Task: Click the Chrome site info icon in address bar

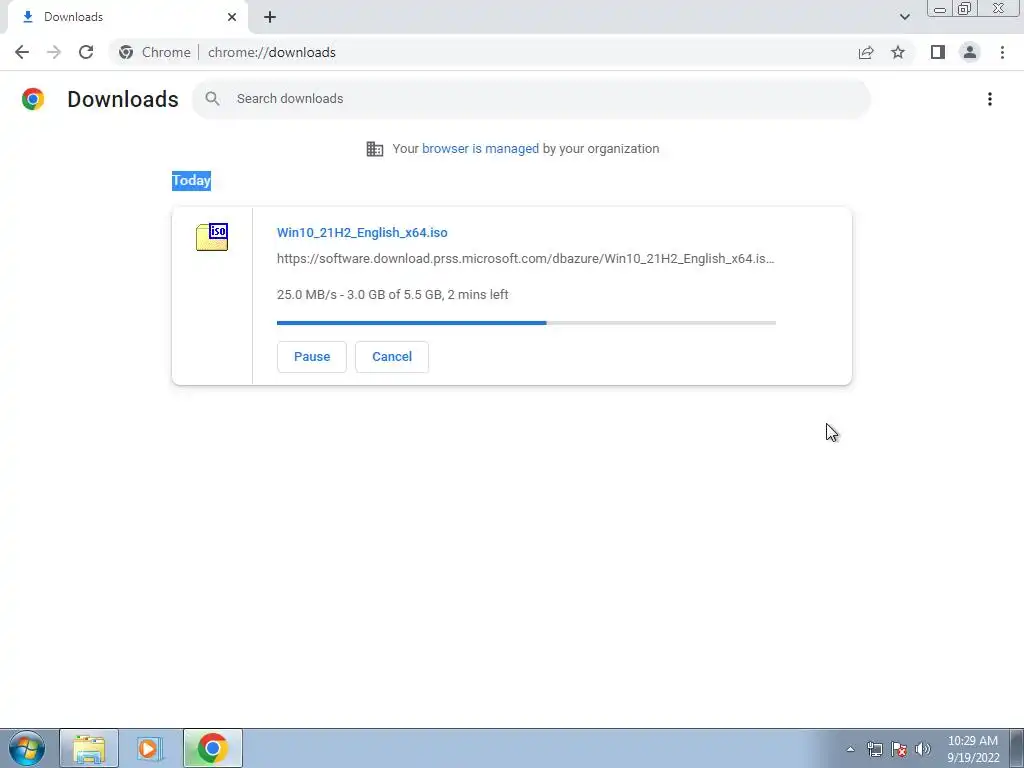Action: point(126,52)
